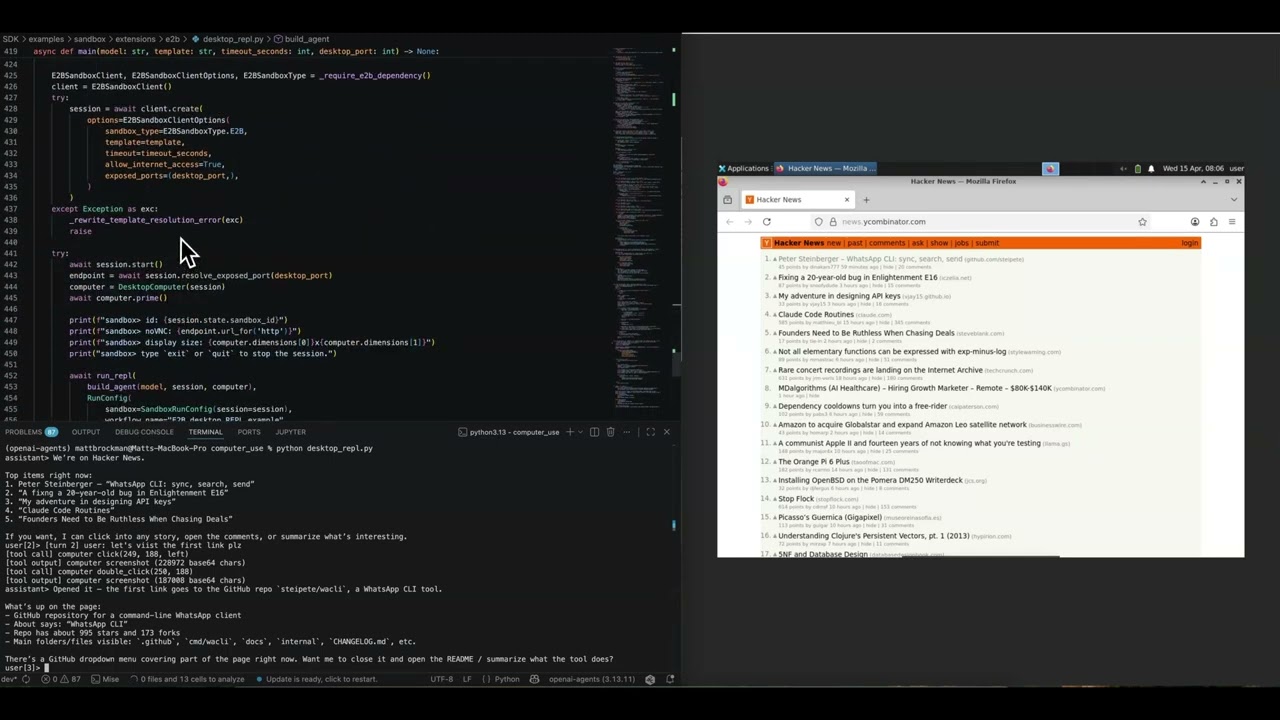Reload the Hacker News page
This screenshot has width=1280, height=720.
point(767,222)
